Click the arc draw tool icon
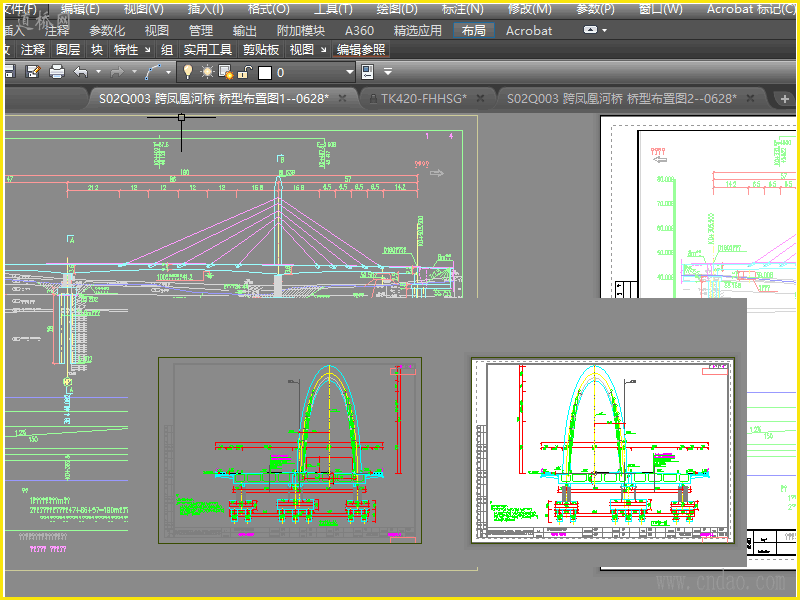Image resolution: width=800 pixels, height=600 pixels. pyautogui.click(x=153, y=72)
